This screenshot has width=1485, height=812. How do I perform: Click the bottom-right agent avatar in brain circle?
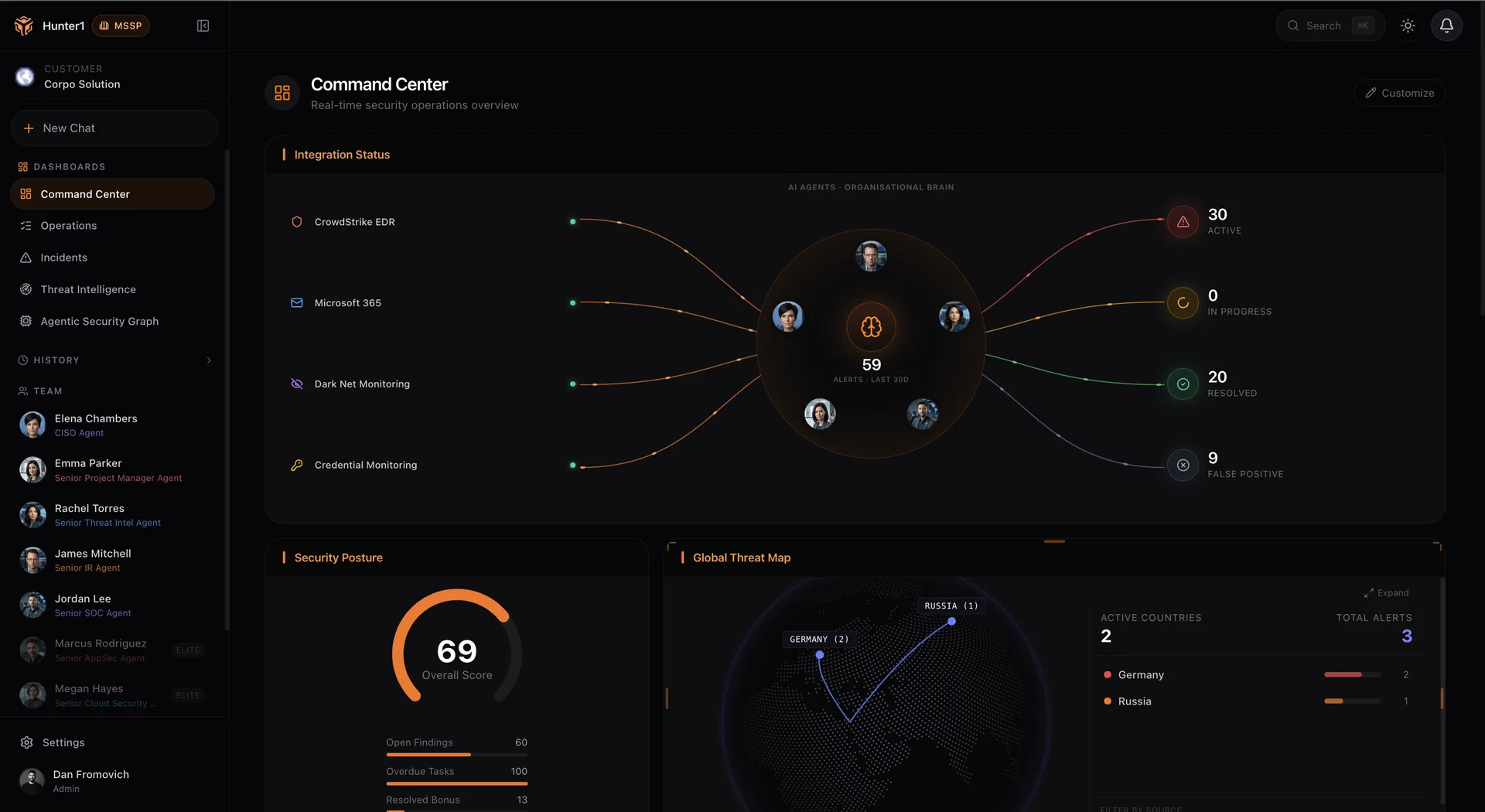pos(923,414)
